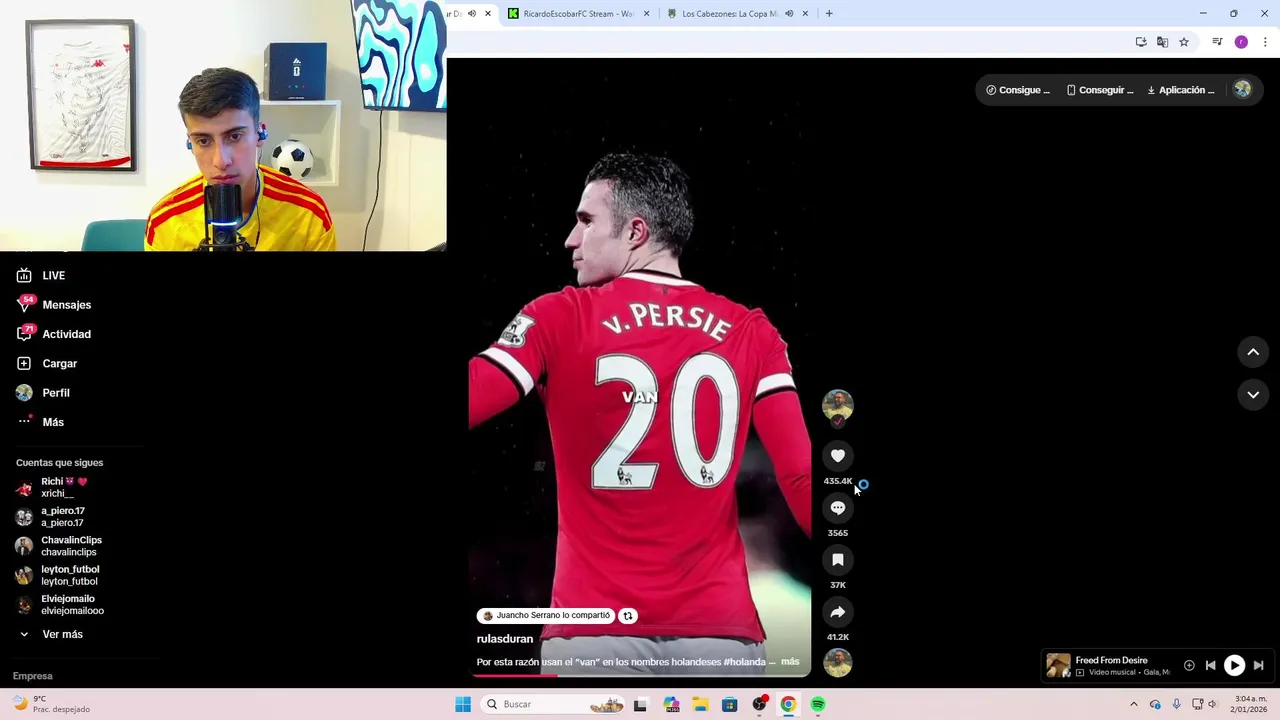Screen dimensions: 1280x720
Task: Play Freed From Desire in media player
Action: tap(1235, 665)
